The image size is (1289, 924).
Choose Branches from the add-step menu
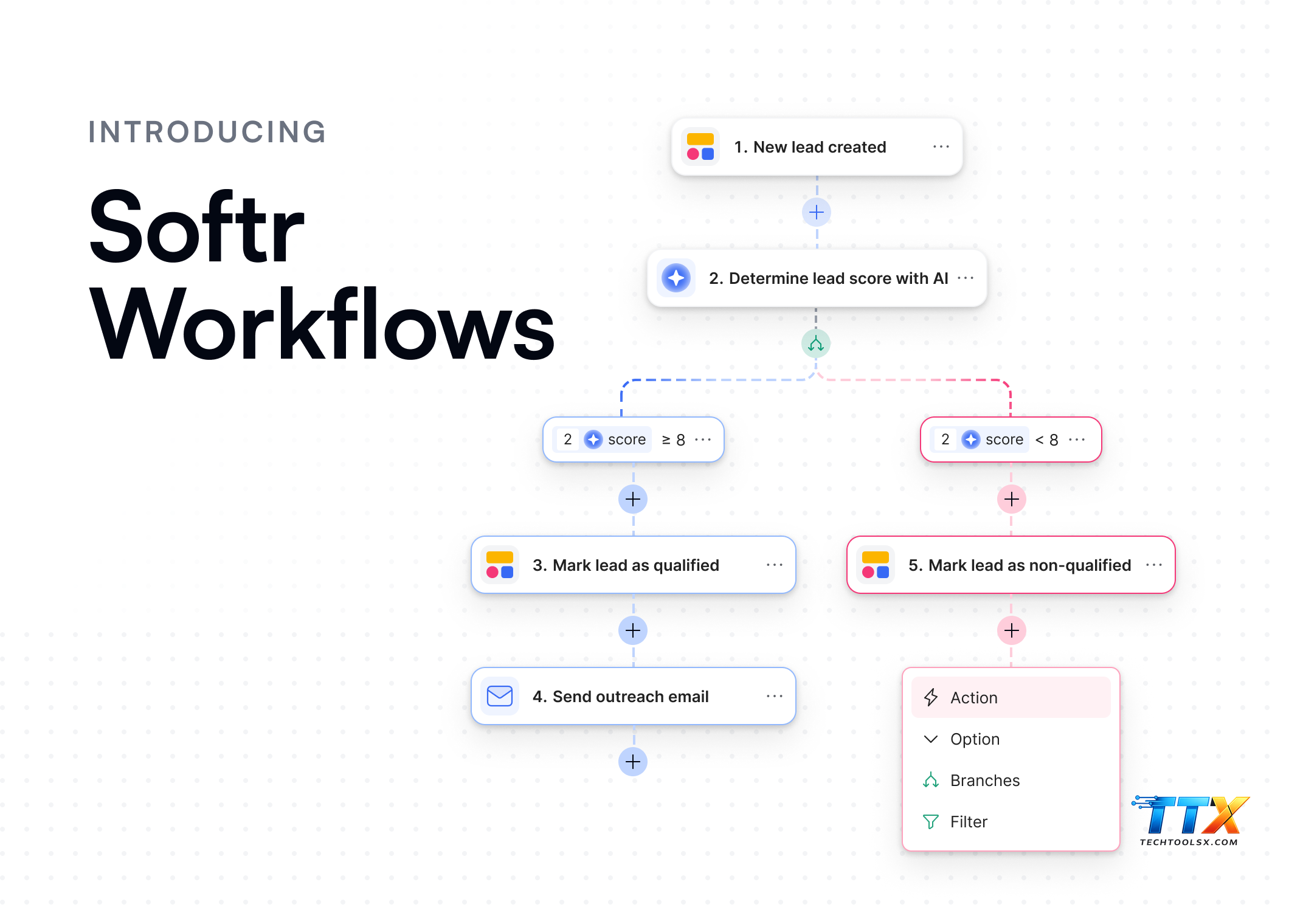[1011, 780]
